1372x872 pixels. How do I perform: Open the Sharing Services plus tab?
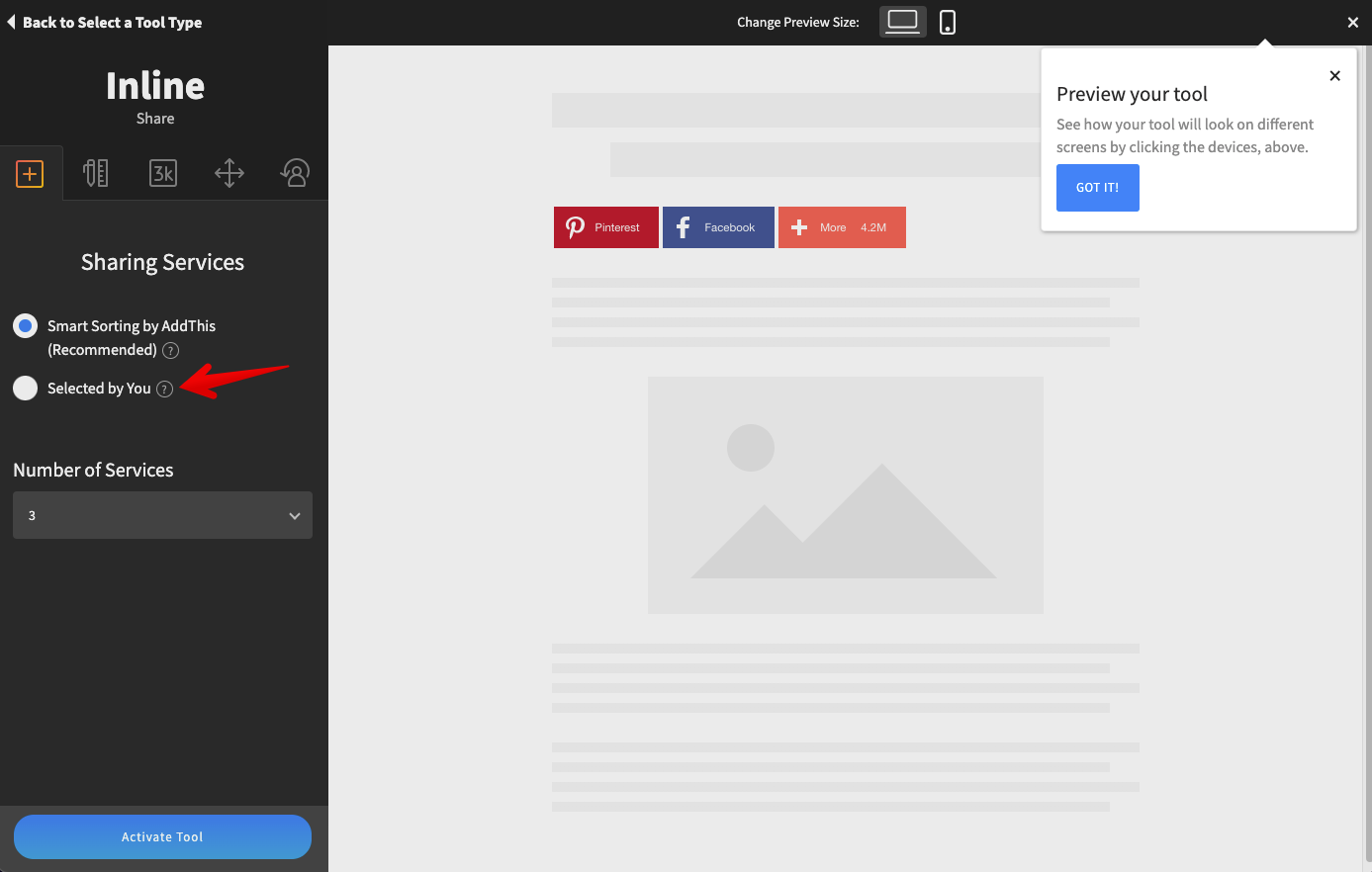click(30, 174)
